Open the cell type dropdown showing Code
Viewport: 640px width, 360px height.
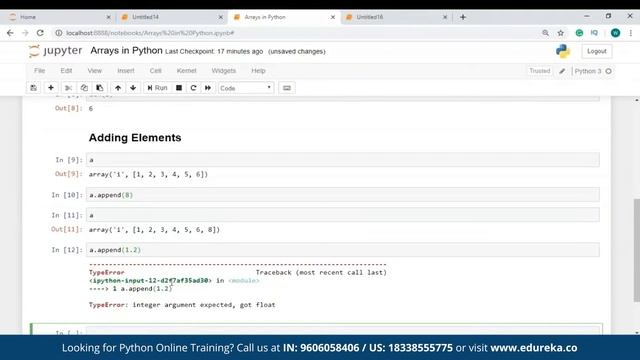click(245, 88)
